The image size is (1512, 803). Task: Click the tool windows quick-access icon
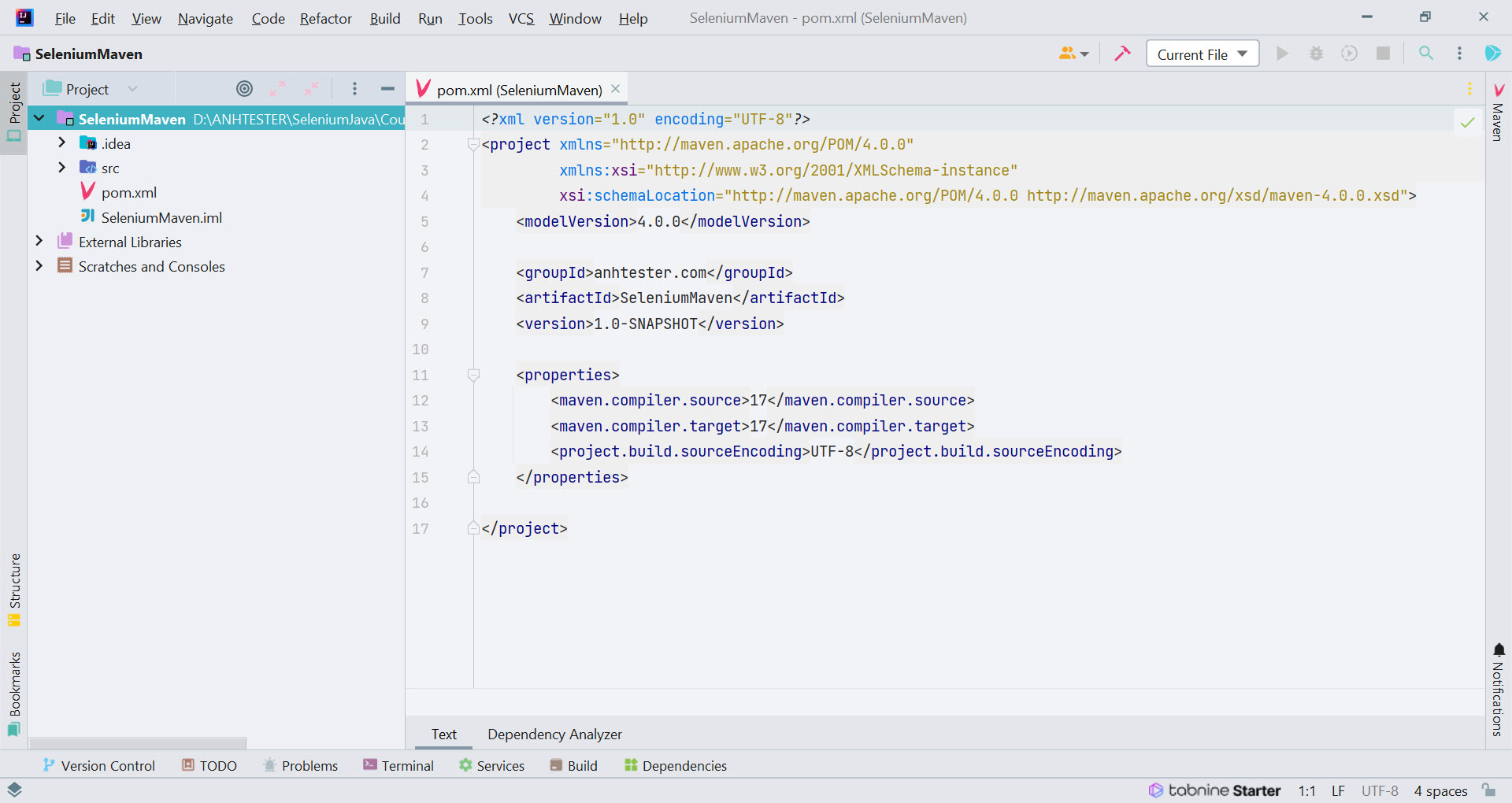[x=14, y=790]
